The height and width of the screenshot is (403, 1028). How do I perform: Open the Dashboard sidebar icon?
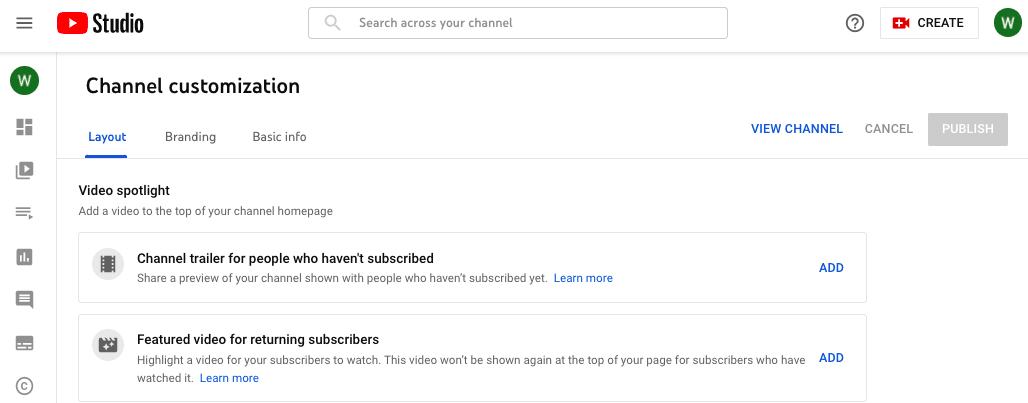[24, 127]
